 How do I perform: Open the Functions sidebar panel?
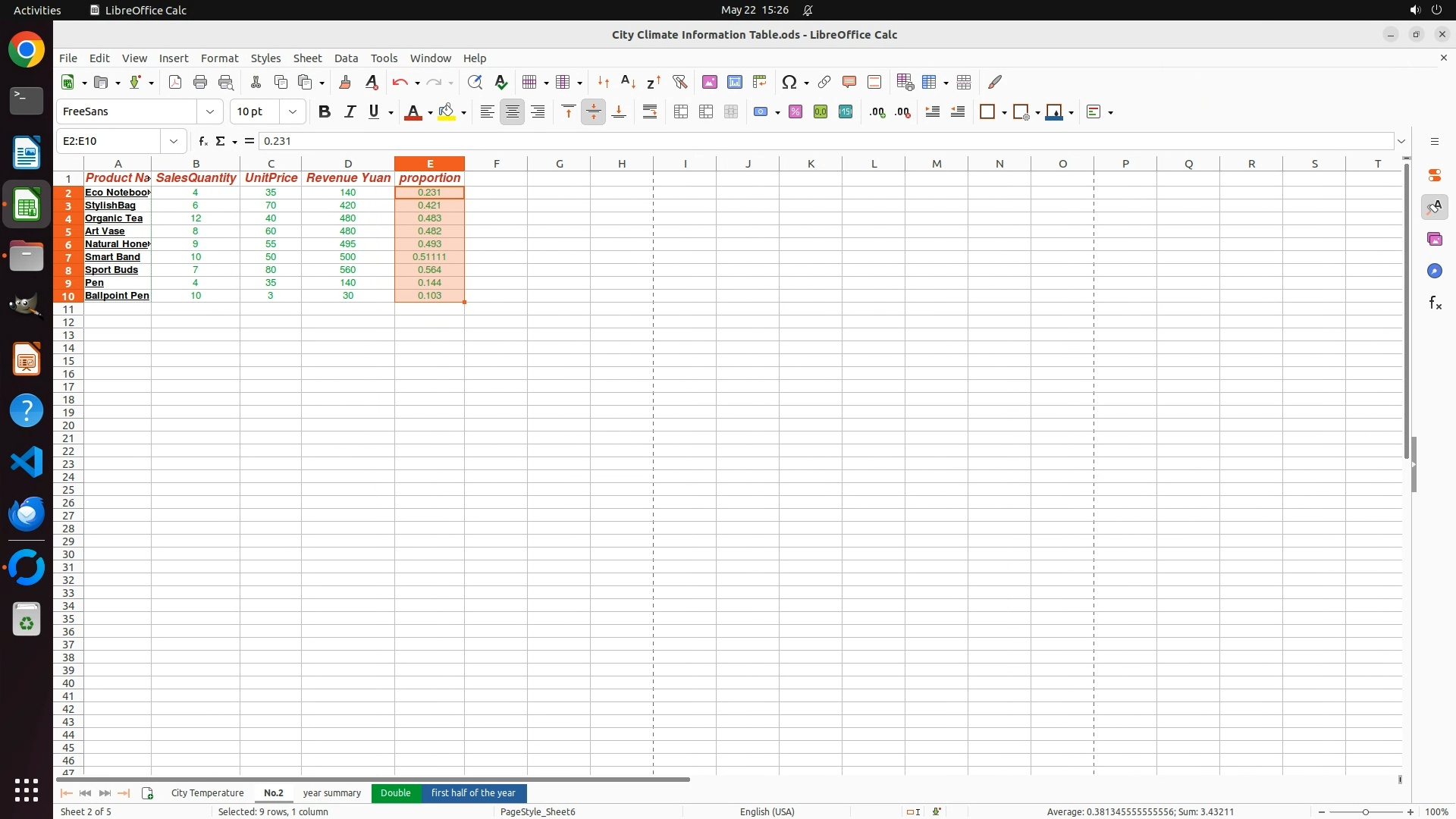point(1435,303)
